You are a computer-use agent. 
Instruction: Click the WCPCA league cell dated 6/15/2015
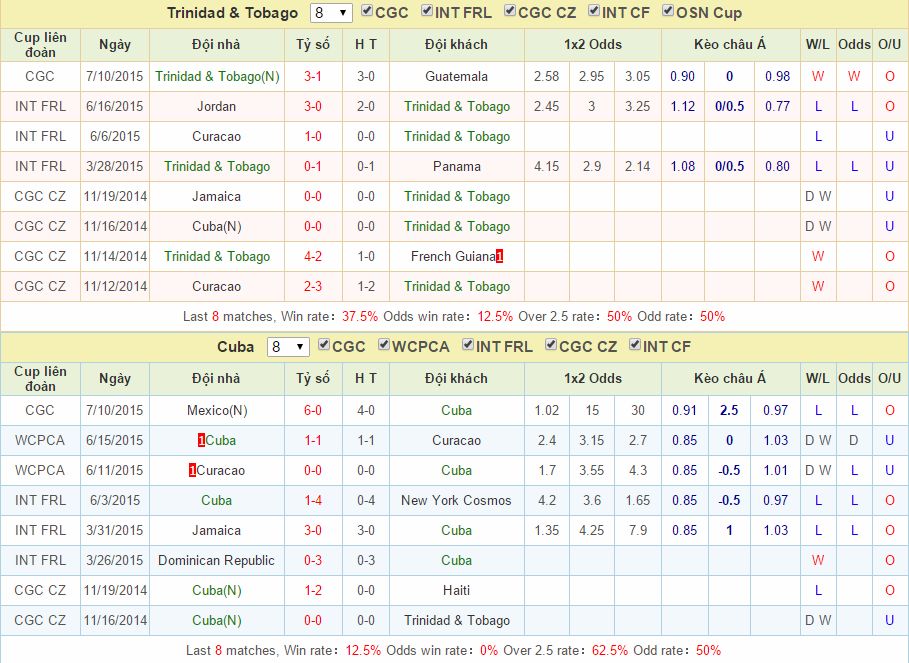tap(39, 440)
